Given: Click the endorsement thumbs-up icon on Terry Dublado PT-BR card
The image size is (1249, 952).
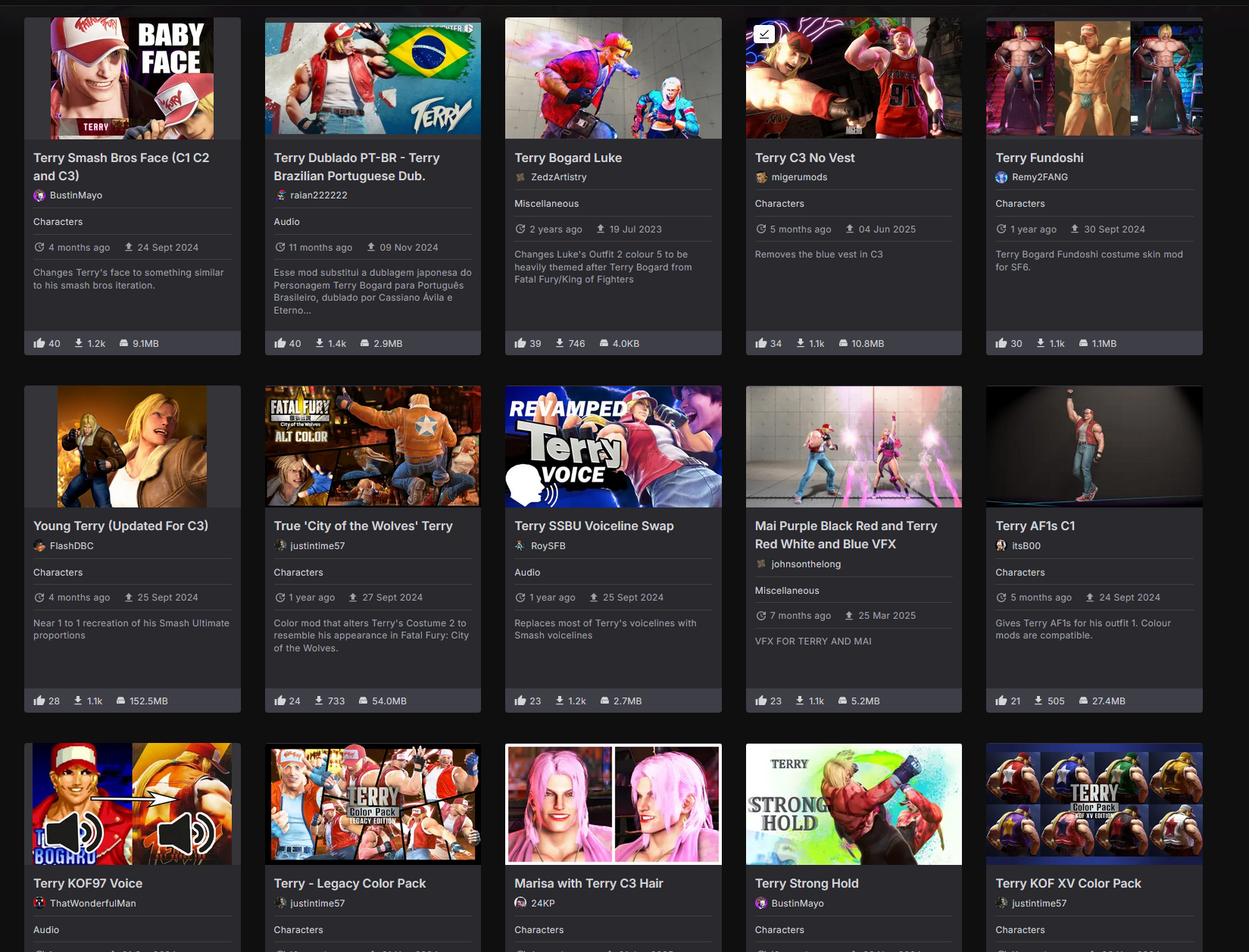Looking at the screenshot, I should point(280,343).
